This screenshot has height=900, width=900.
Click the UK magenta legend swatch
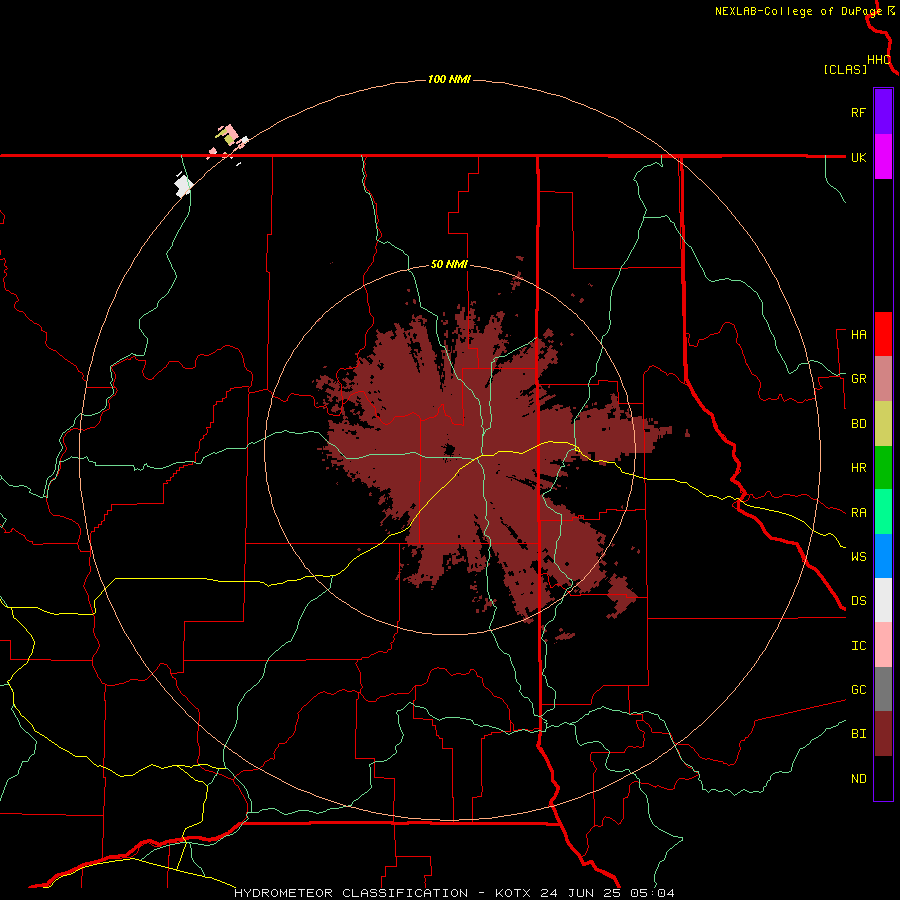coord(883,157)
